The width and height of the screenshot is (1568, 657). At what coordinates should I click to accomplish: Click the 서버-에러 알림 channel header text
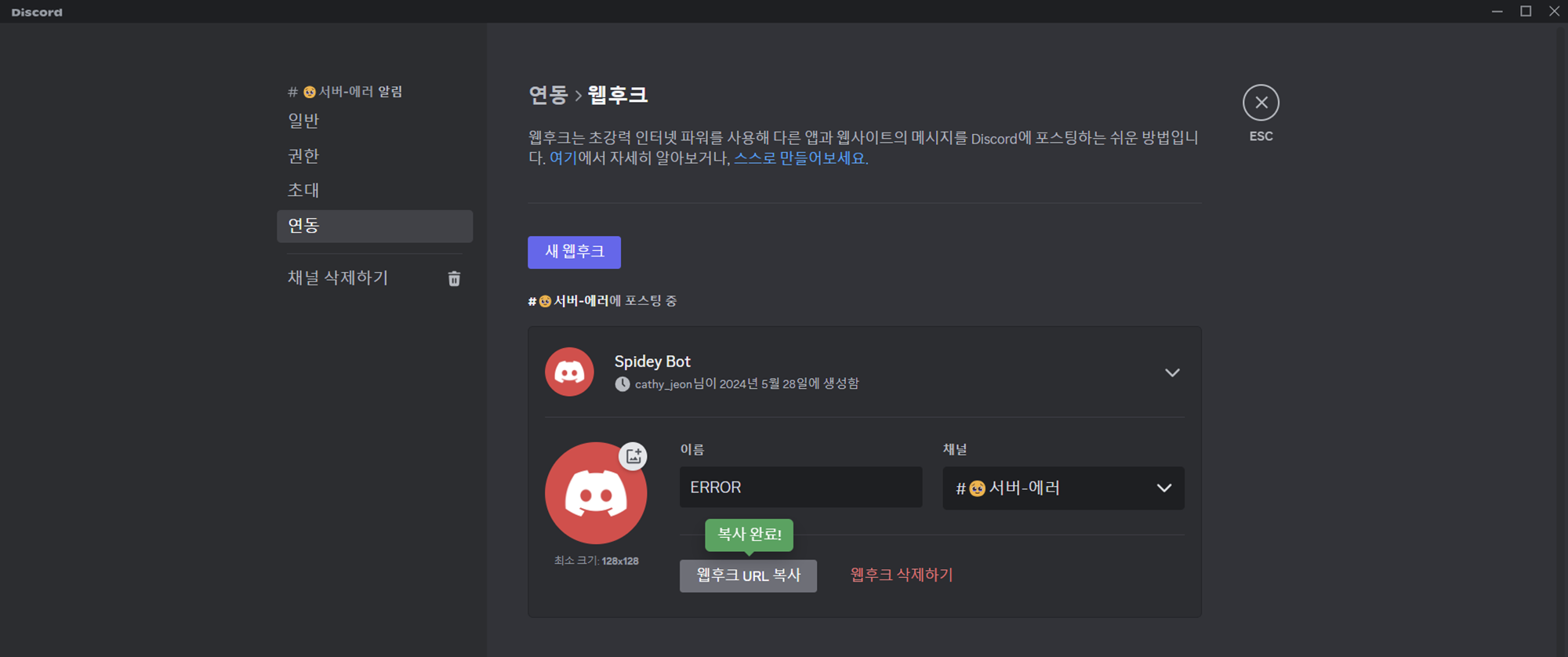click(345, 92)
